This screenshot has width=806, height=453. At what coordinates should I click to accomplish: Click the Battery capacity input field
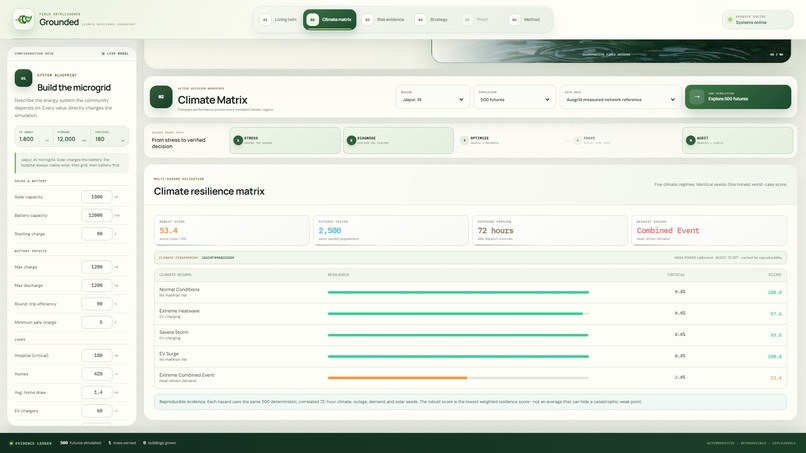[97, 215]
